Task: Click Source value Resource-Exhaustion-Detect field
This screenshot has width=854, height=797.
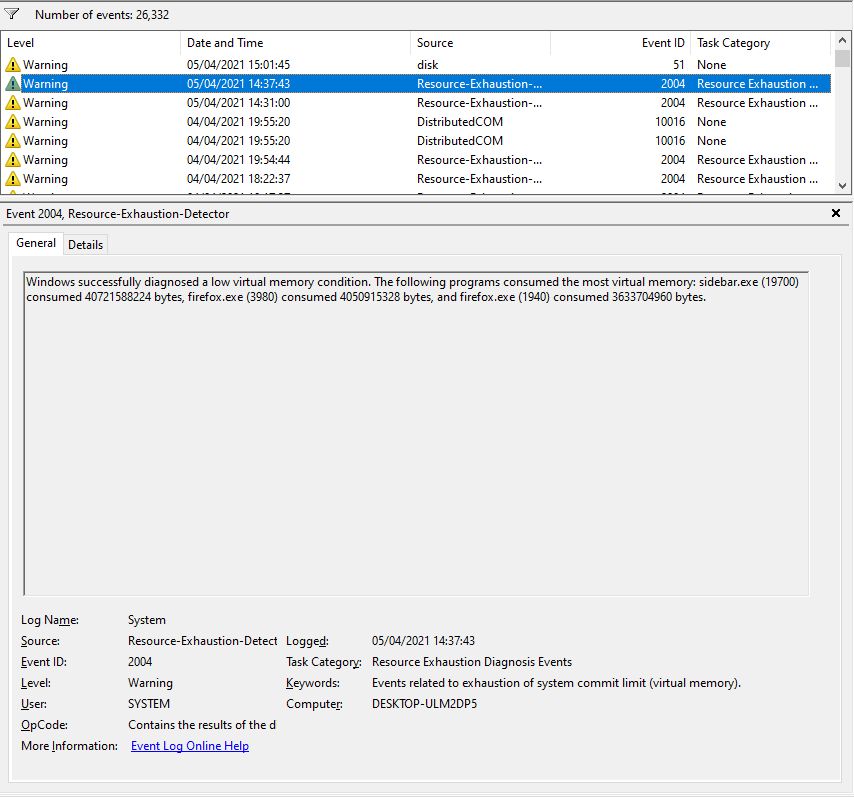Action: coord(202,641)
